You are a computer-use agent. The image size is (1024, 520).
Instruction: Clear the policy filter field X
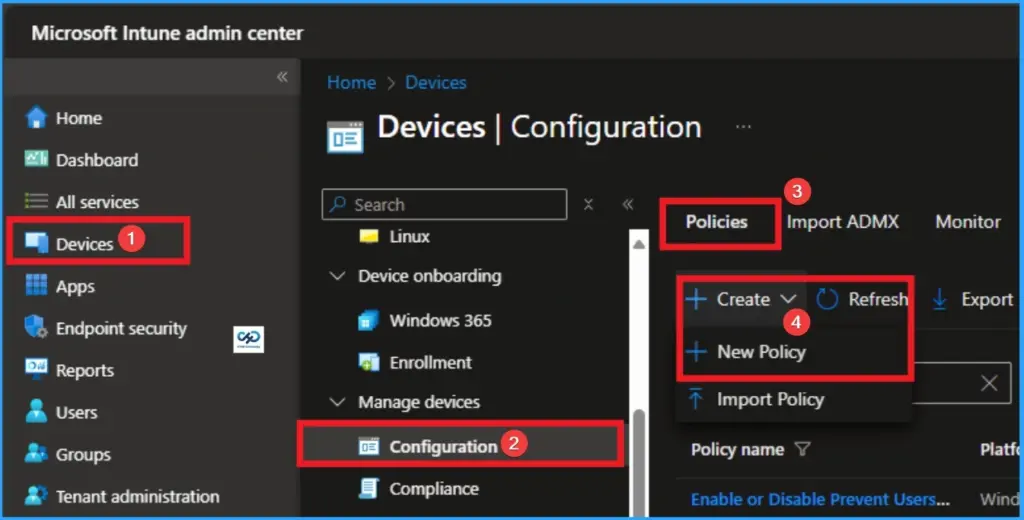(x=989, y=383)
